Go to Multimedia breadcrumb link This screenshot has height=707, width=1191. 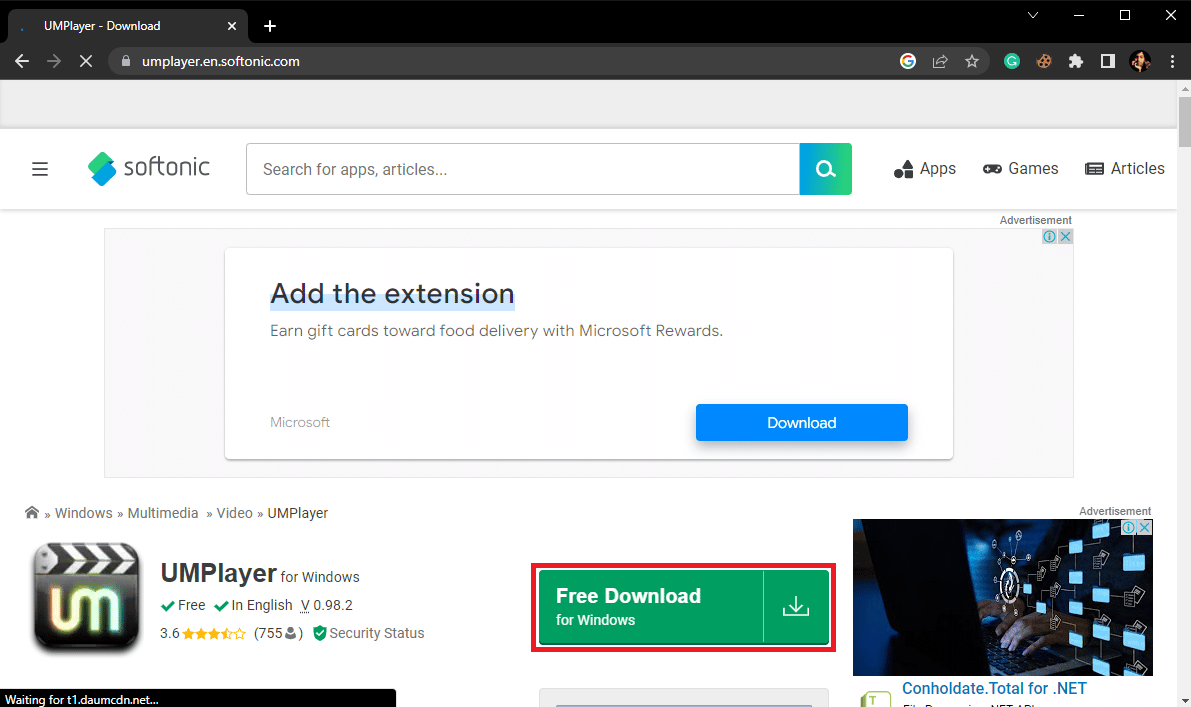[163, 513]
